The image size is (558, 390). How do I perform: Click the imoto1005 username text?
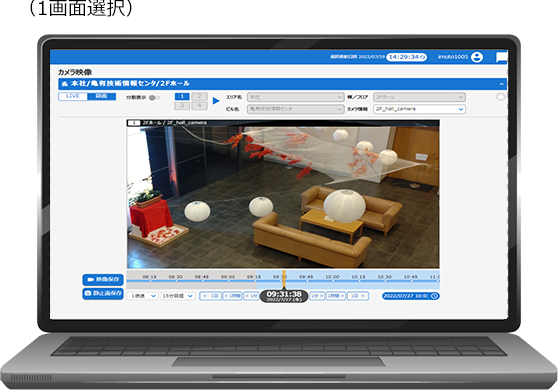click(453, 57)
